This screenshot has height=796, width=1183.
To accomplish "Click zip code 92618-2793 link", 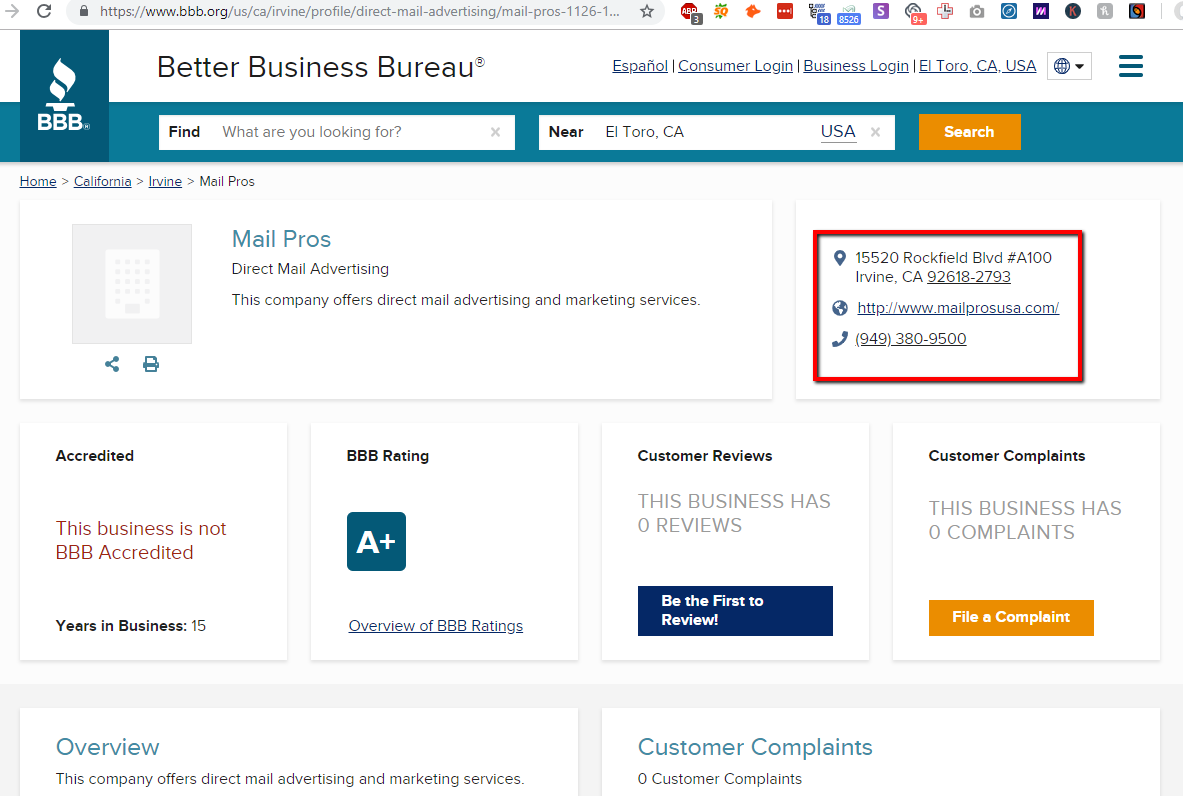I will coord(969,277).
